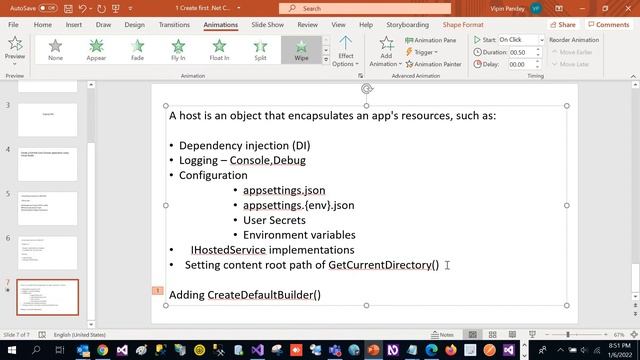Click the accessibility check icon in status bar
Screen dimensions: 640x360
[x=42, y=335]
